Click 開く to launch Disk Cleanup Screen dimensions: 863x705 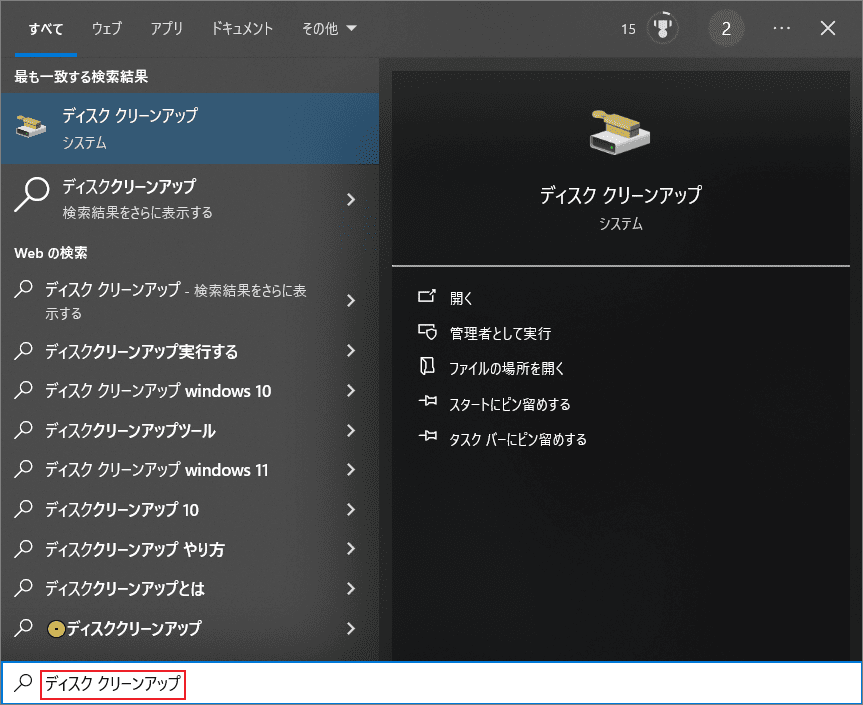point(463,299)
